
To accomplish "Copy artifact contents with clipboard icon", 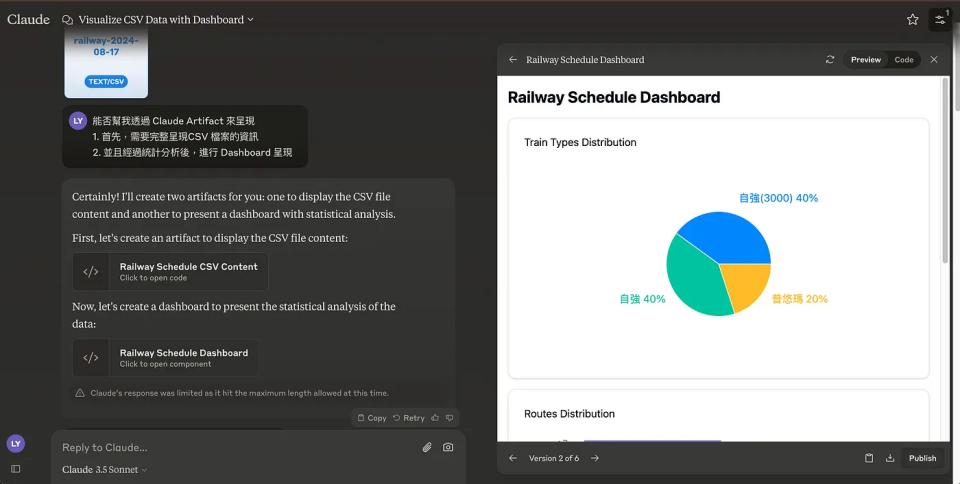I will [x=869, y=458].
